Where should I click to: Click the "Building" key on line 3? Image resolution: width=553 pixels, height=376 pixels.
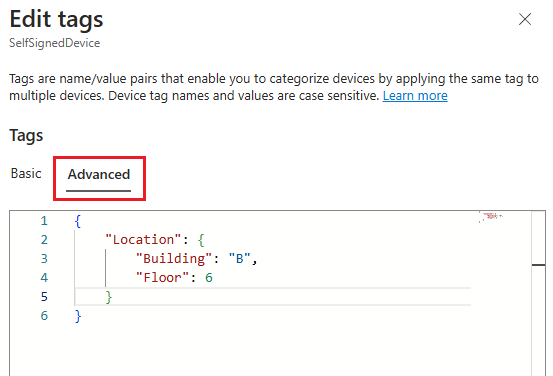pos(174,259)
